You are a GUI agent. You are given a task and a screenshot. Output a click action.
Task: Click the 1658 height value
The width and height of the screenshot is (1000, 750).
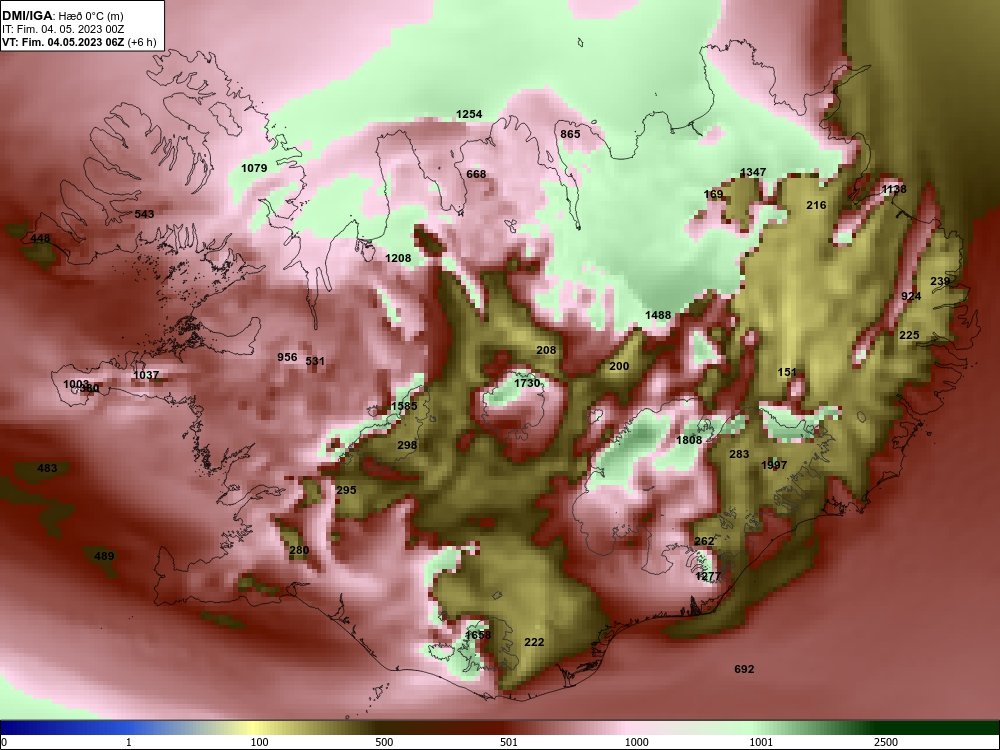coord(478,635)
